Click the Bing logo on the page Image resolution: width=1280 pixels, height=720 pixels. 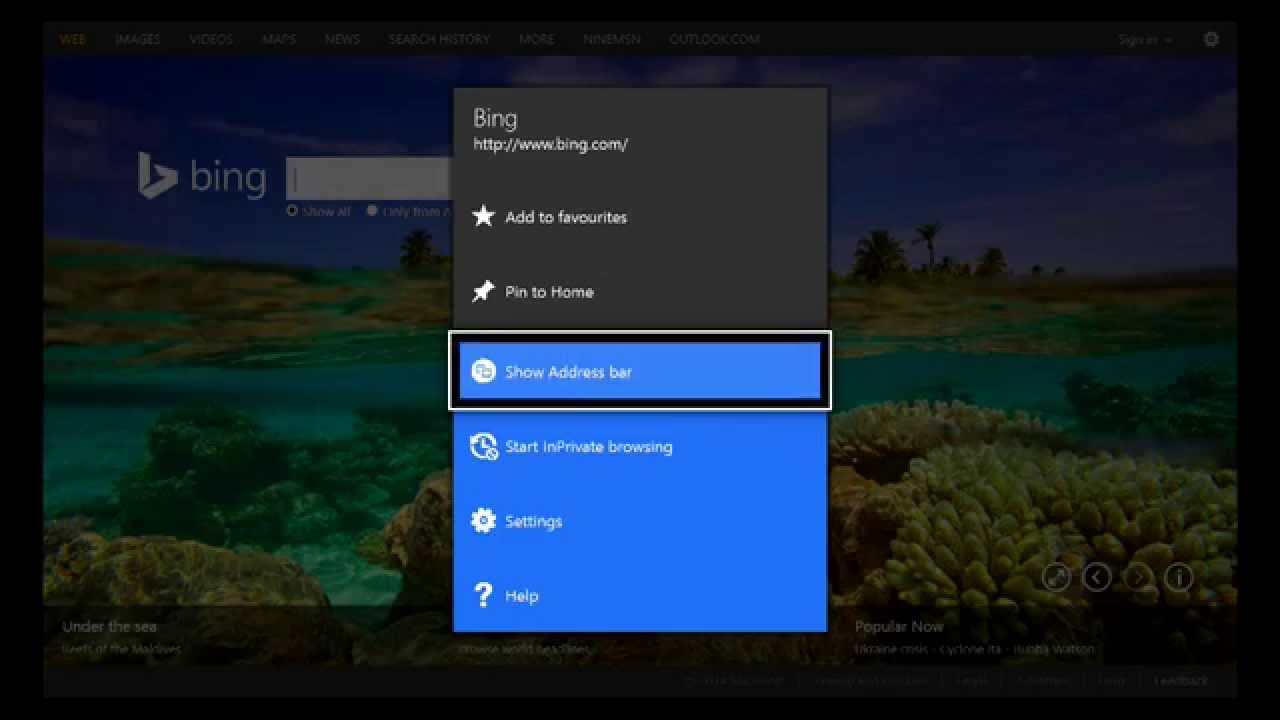click(202, 176)
